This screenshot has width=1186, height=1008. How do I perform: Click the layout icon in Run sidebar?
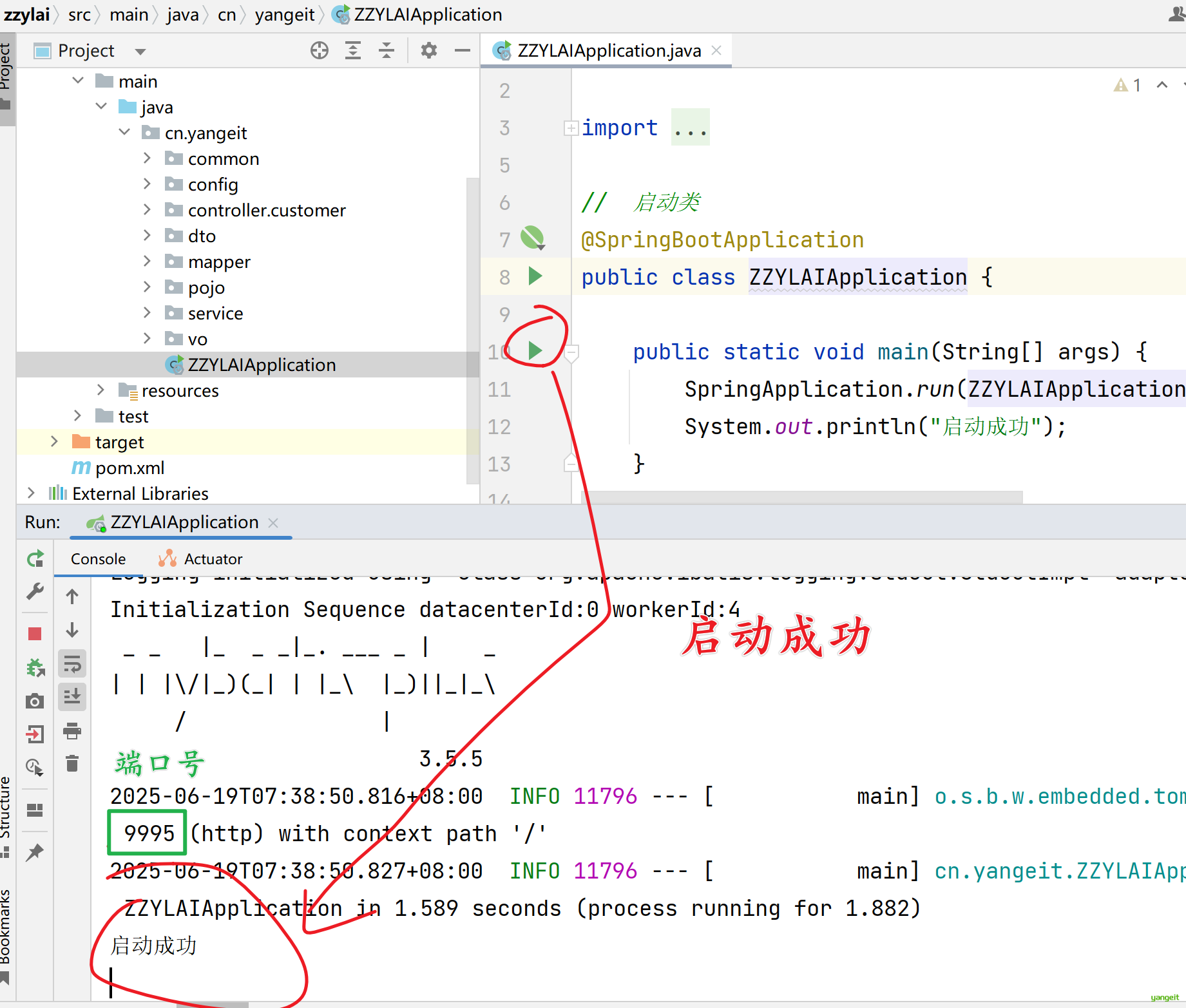pos(35,810)
